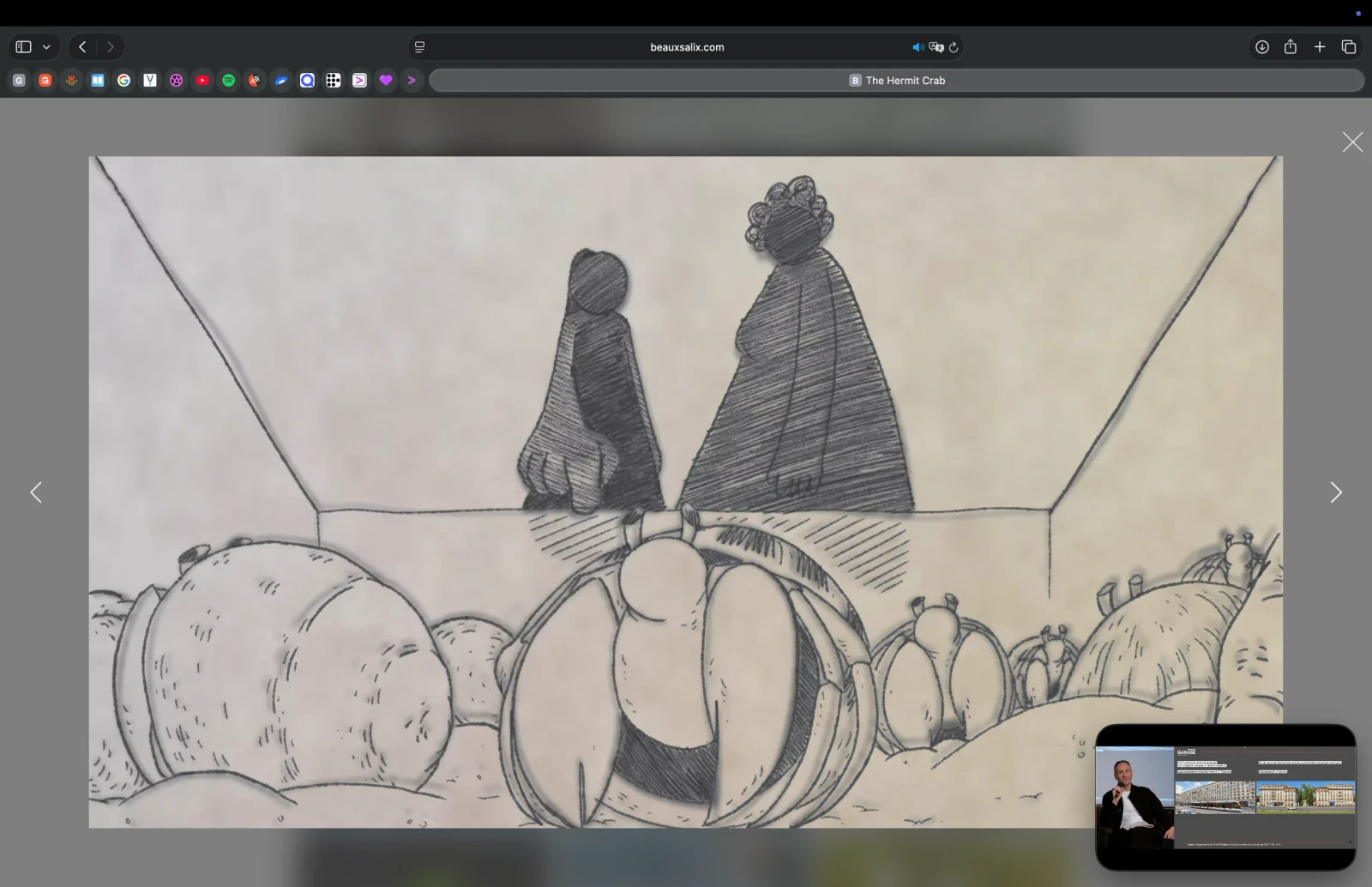Viewport: 1372px width, 887px height.
Task: Open the Google pinned tab
Action: 124,81
